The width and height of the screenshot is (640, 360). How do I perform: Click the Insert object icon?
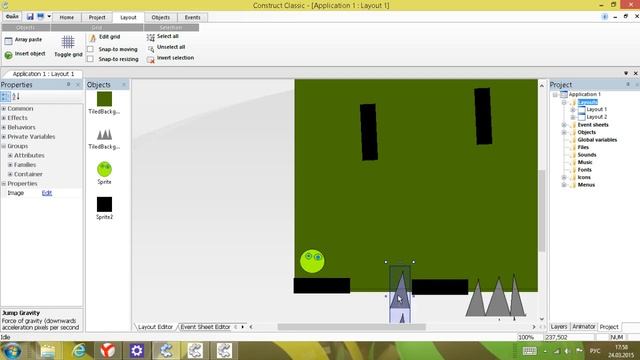(8, 55)
